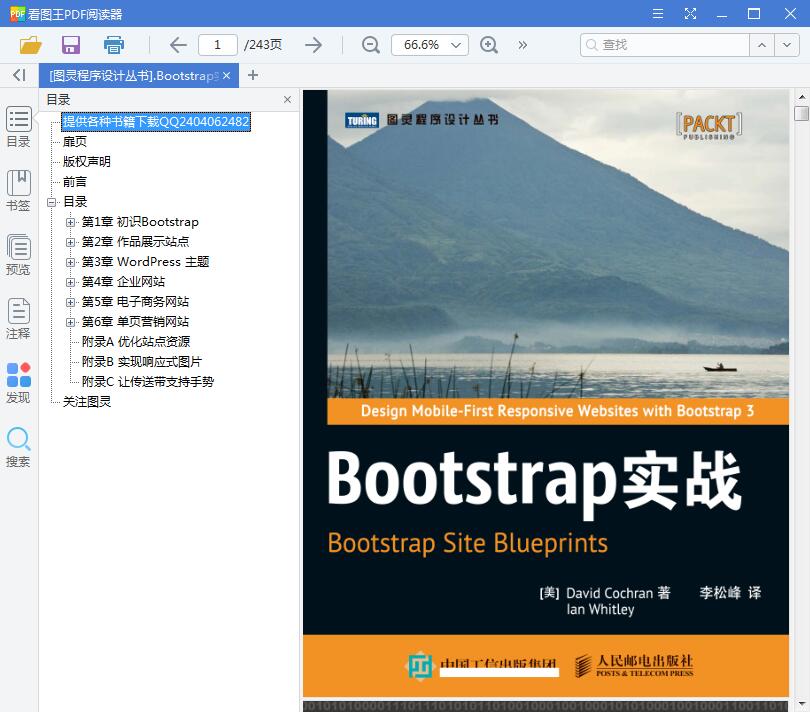The width and height of the screenshot is (810, 712).
Task: Show more toolbar options chevron
Action: pos(523,45)
